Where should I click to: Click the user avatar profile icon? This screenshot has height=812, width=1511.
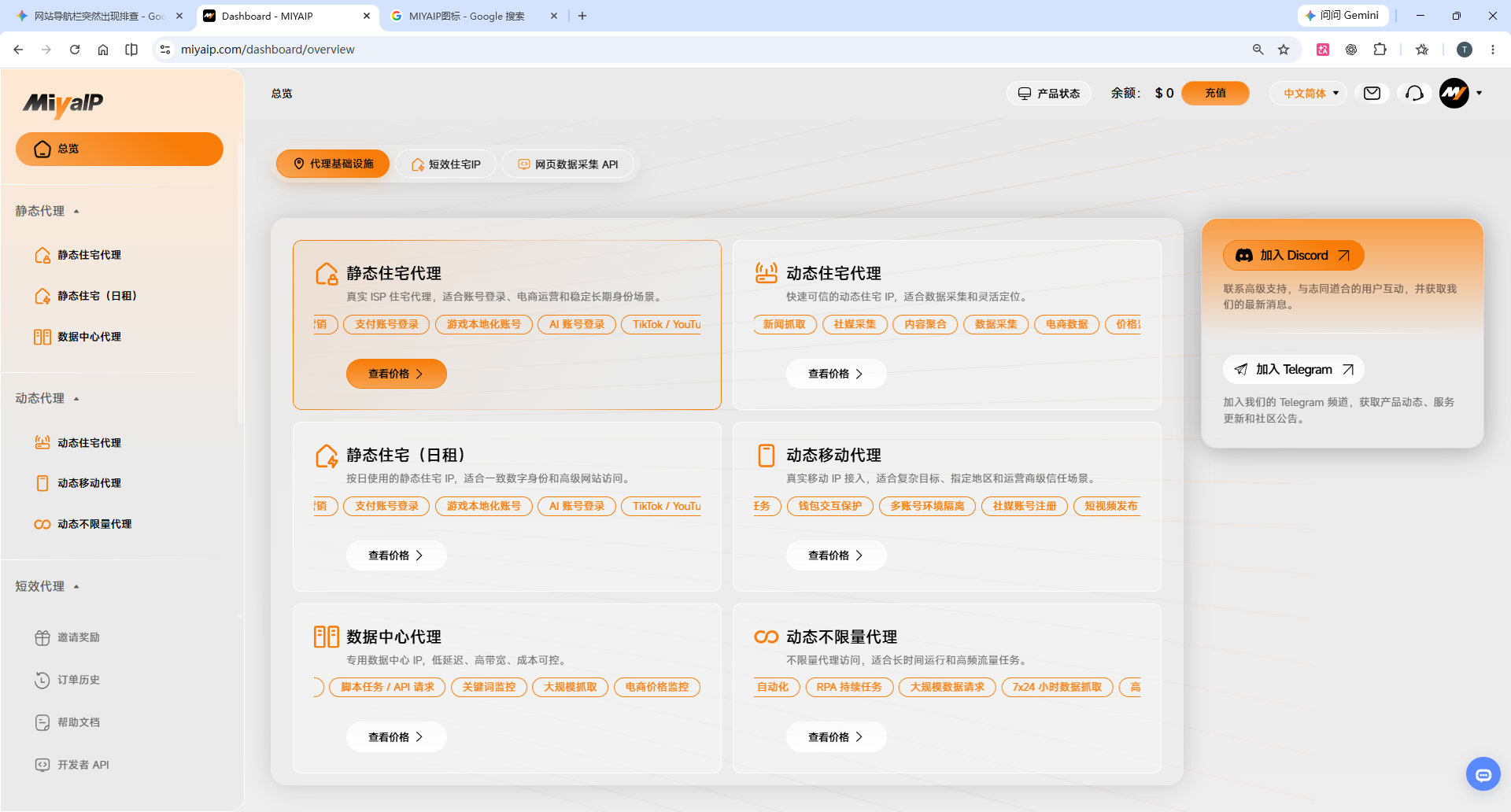(x=1454, y=94)
